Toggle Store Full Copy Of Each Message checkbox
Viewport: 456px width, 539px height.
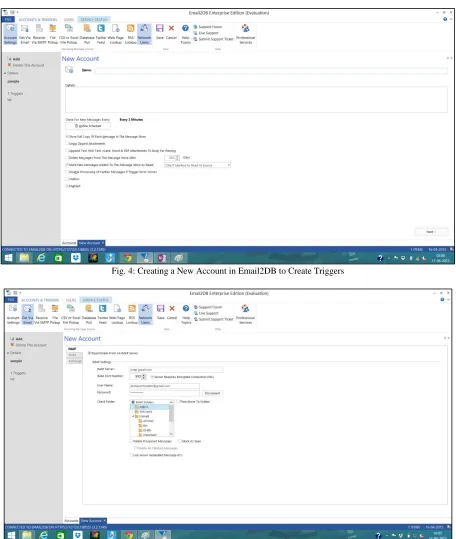67,136
